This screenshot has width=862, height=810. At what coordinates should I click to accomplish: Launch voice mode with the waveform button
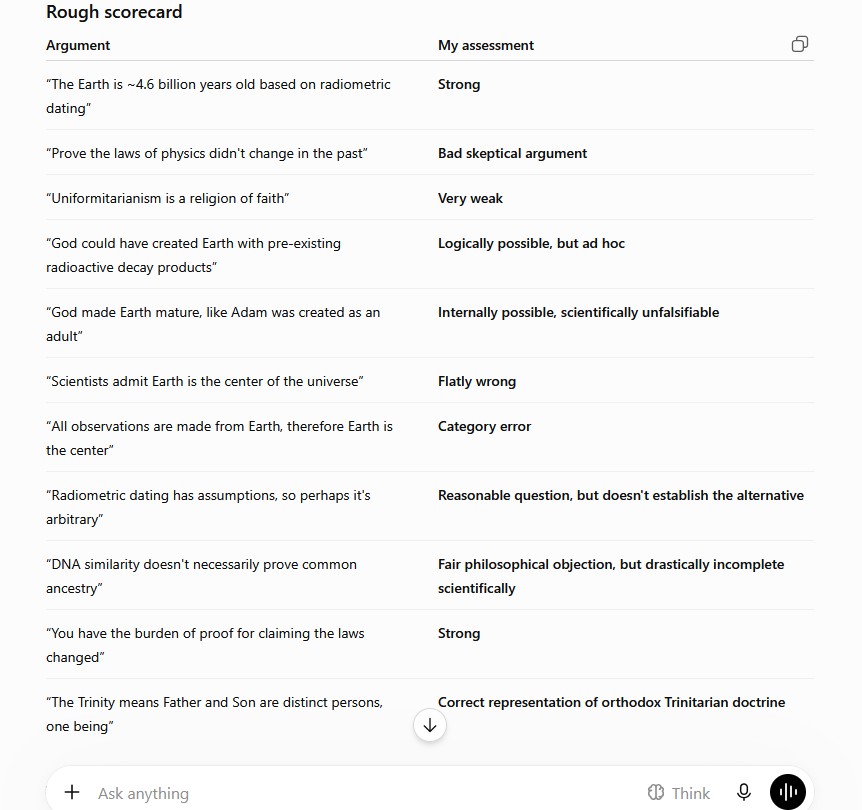point(788,792)
